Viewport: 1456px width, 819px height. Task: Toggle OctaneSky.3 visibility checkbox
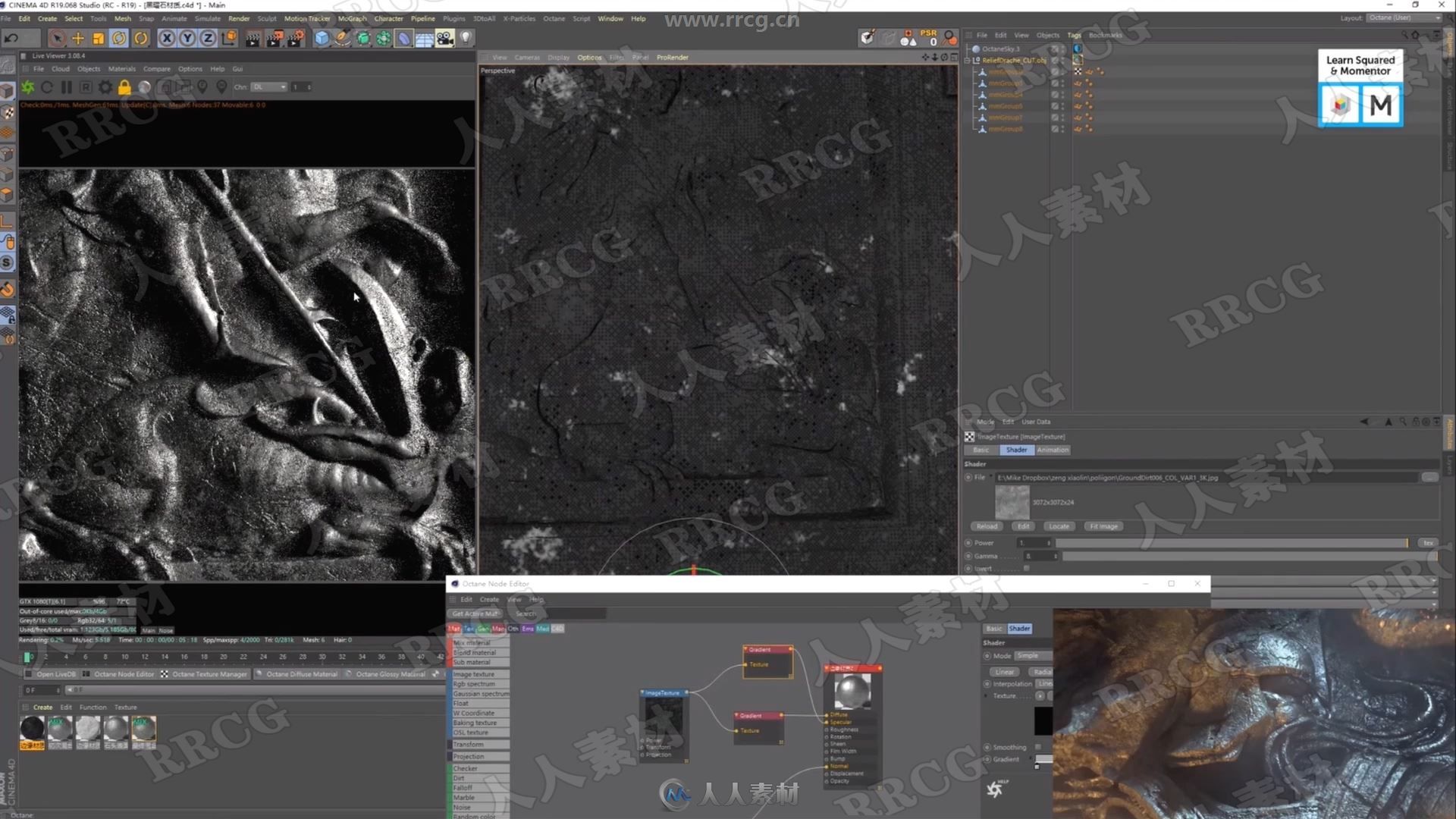(x=1055, y=49)
